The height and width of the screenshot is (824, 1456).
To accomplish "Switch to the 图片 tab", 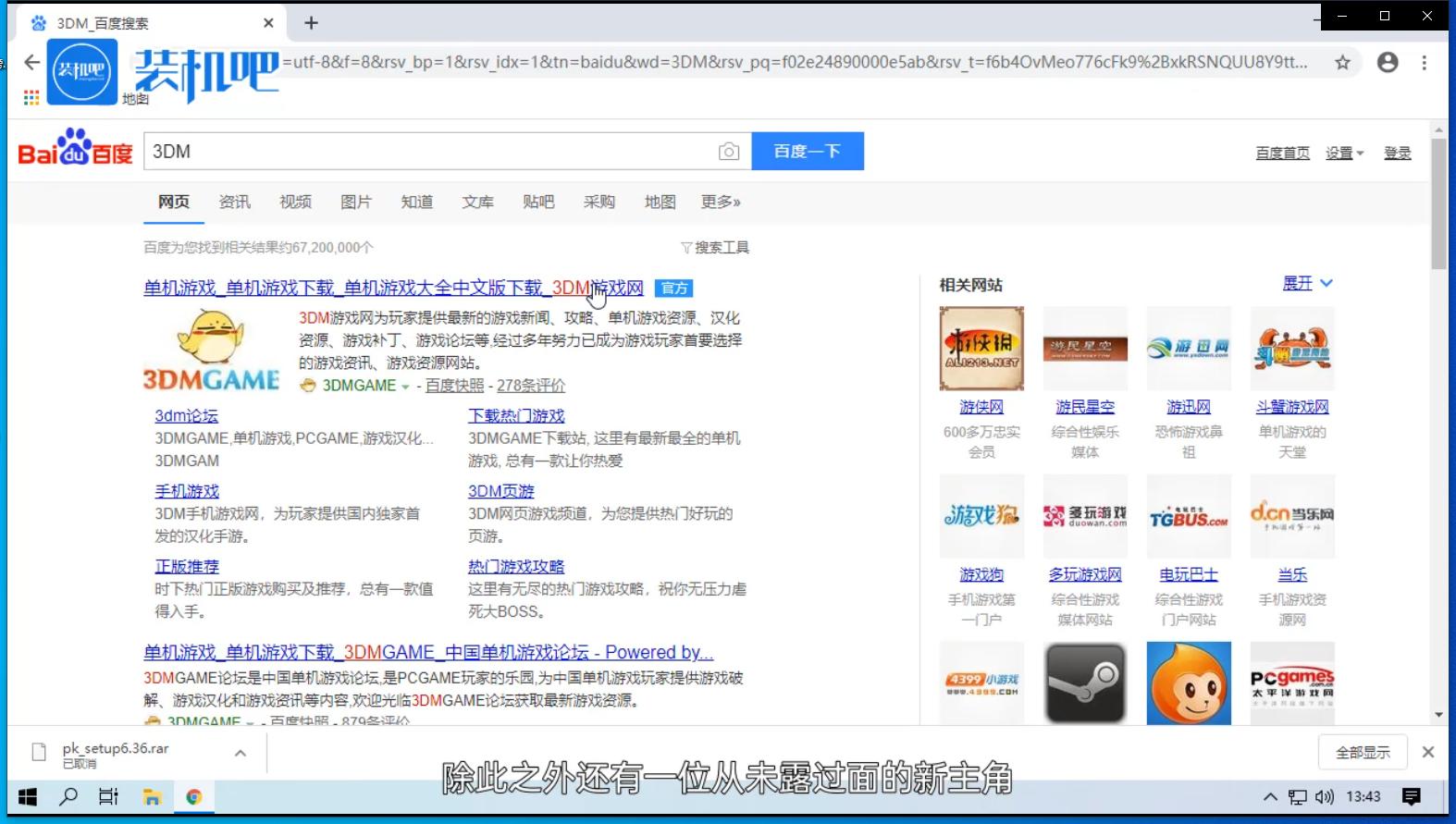I will 356,202.
